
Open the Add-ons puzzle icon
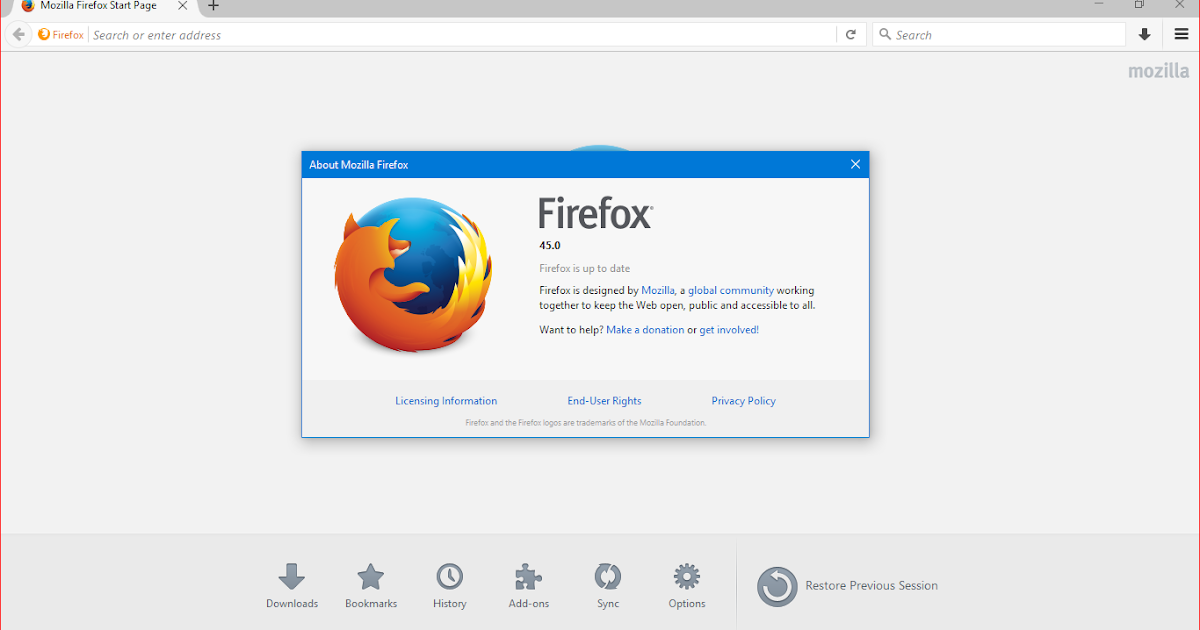(x=528, y=578)
